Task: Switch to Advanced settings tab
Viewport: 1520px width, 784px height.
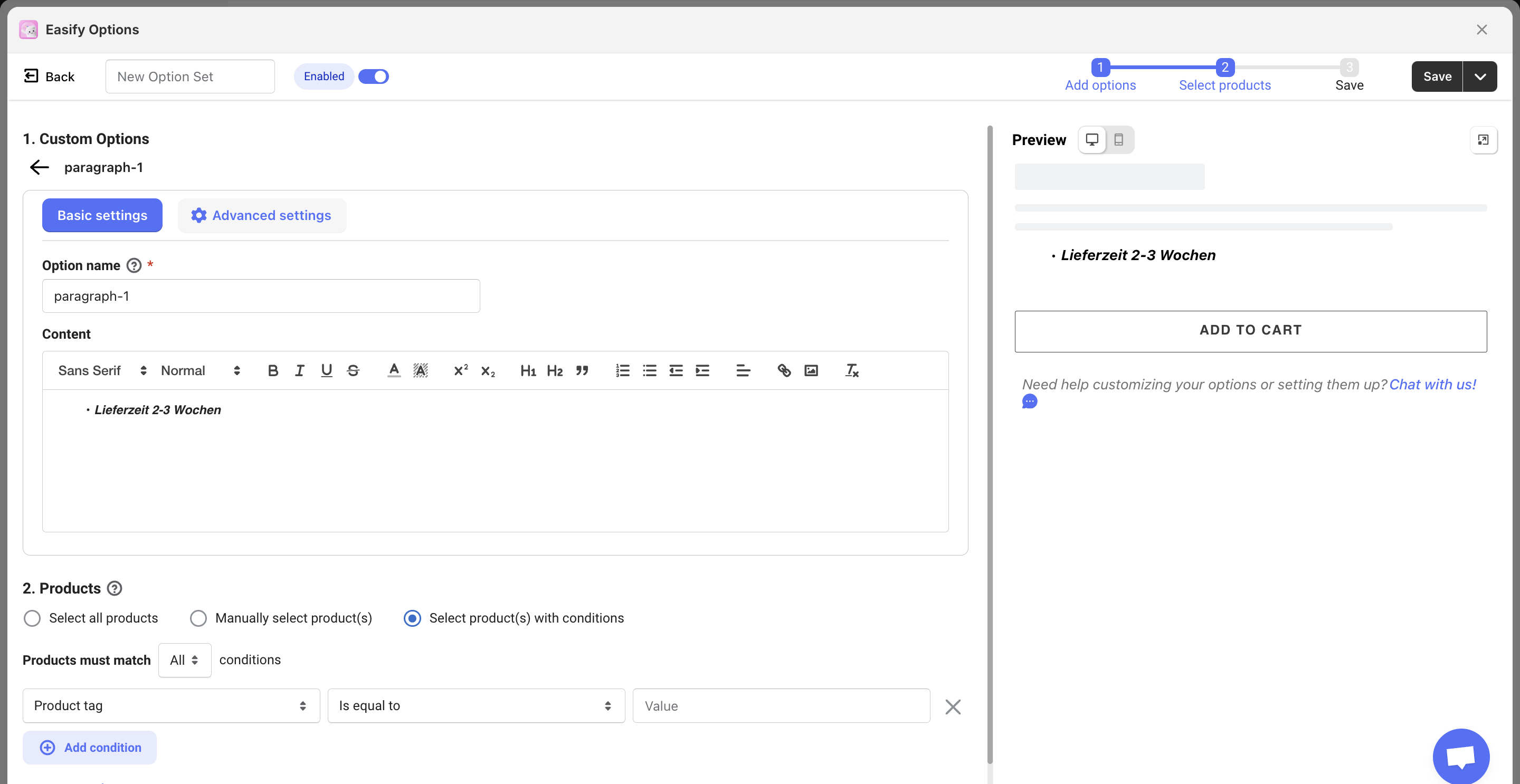Action: pyautogui.click(x=261, y=215)
